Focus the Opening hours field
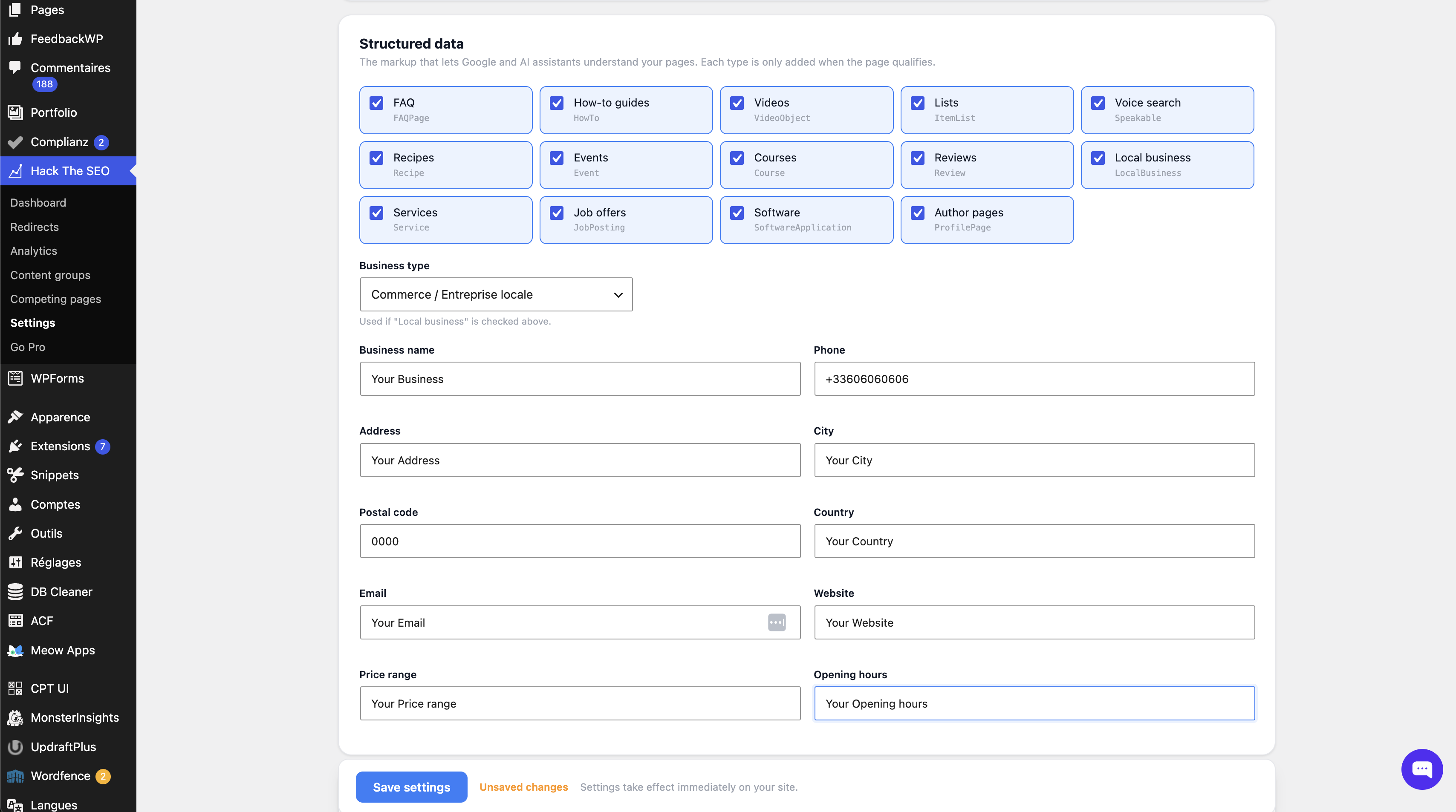 1034,703
